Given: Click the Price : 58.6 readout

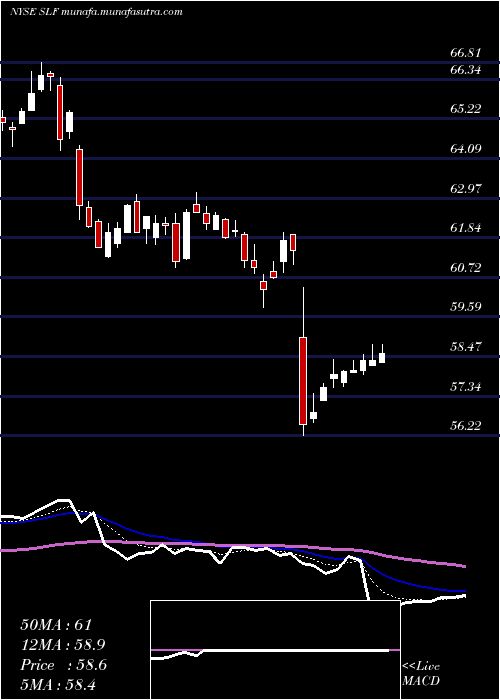Looking at the screenshot, I should click(x=63, y=665).
